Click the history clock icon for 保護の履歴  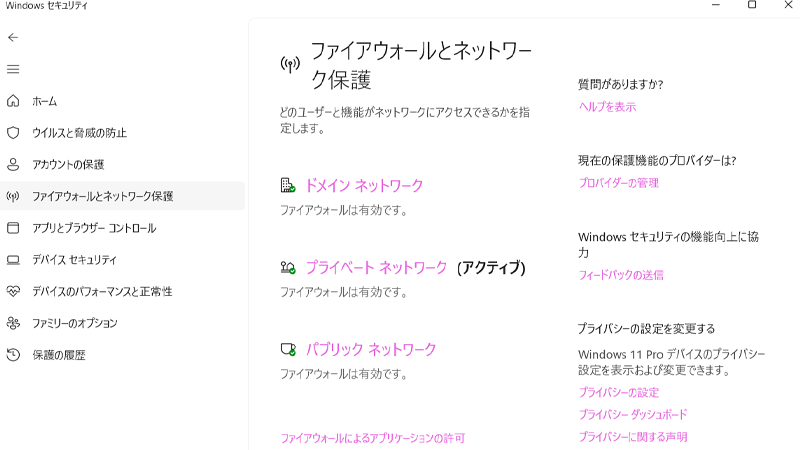click(x=13, y=355)
